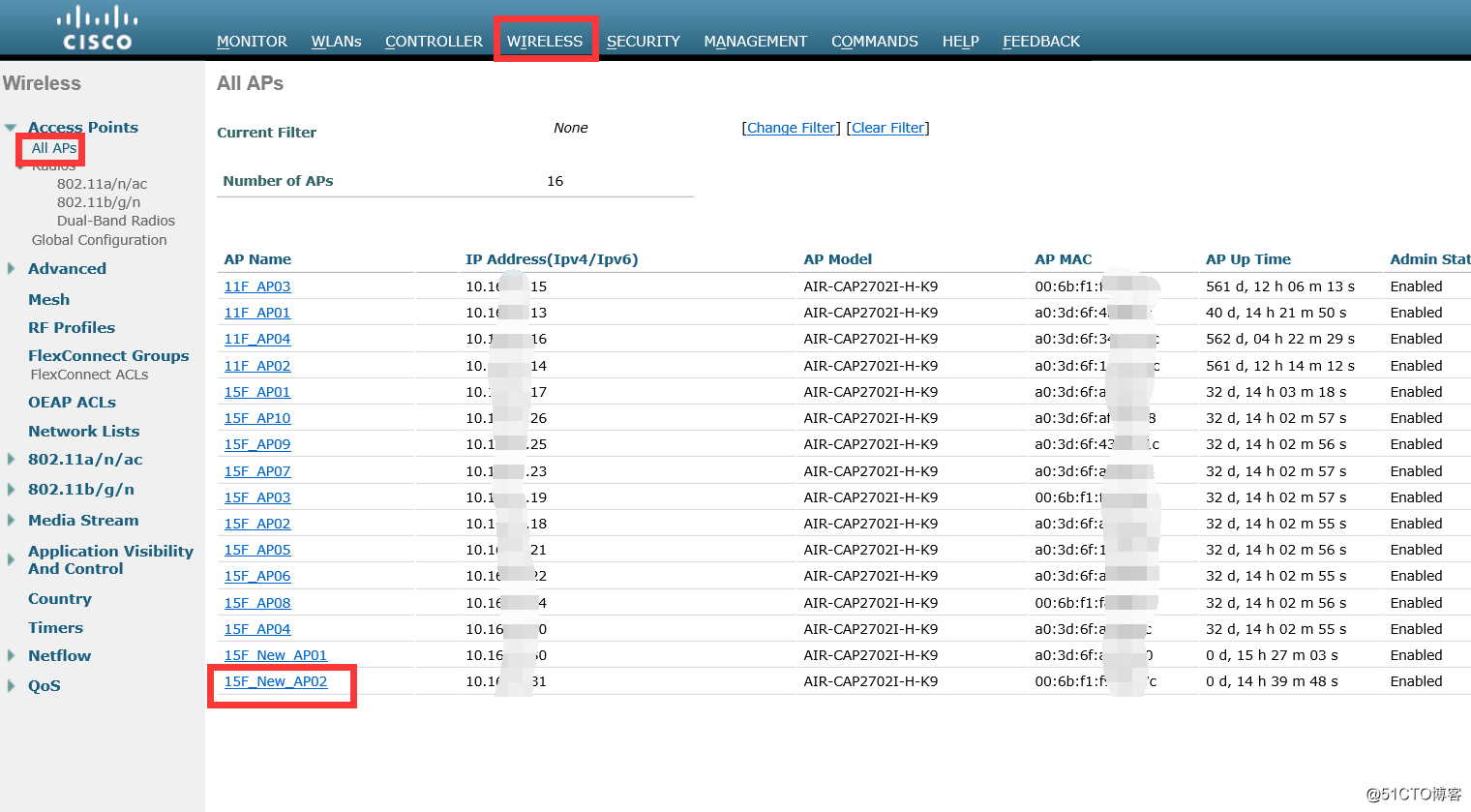Click the Change Filter link
The image size is (1471, 812).
pyautogui.click(x=792, y=128)
